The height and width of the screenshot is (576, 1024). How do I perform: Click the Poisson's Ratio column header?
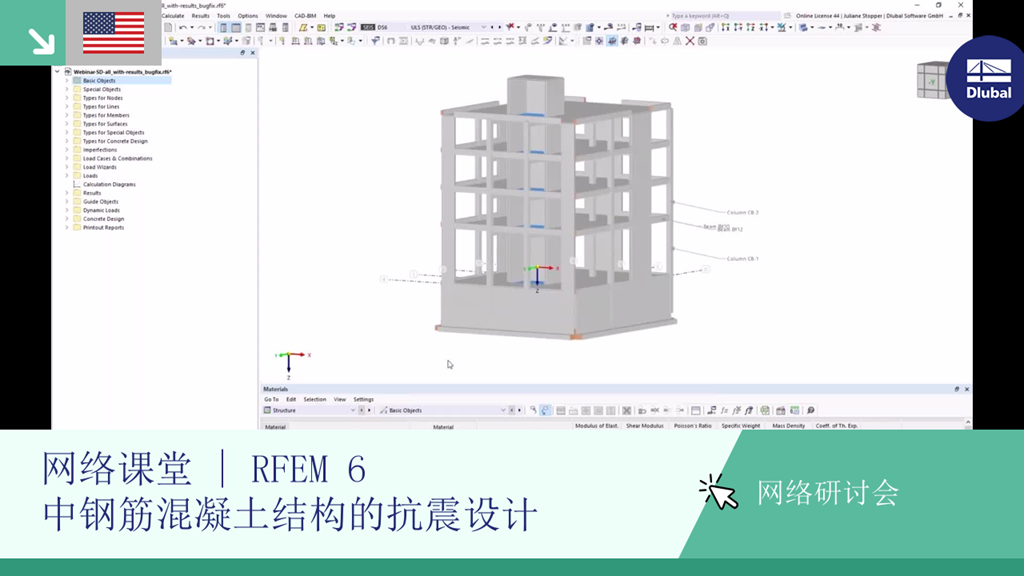coord(692,426)
